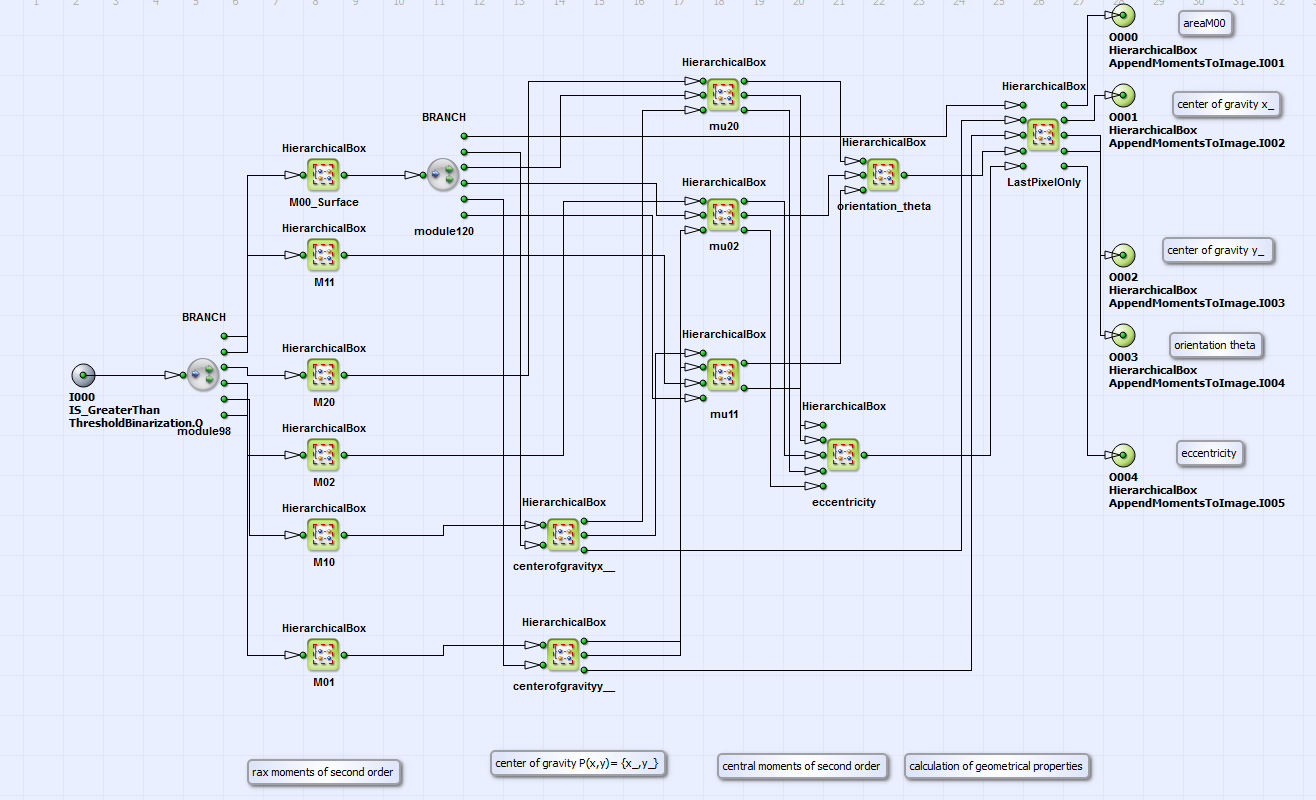Click the LastPixelOnly module icon
Viewport: 1316px width, 800px height.
click(x=1043, y=135)
